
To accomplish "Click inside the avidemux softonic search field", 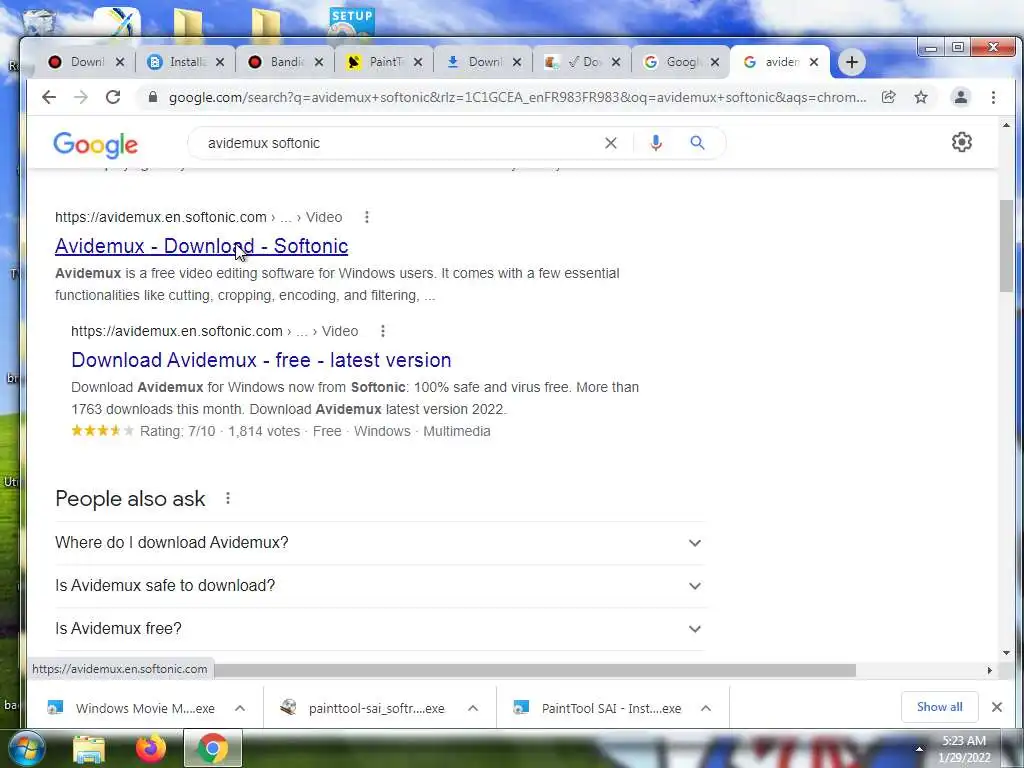I will [398, 143].
